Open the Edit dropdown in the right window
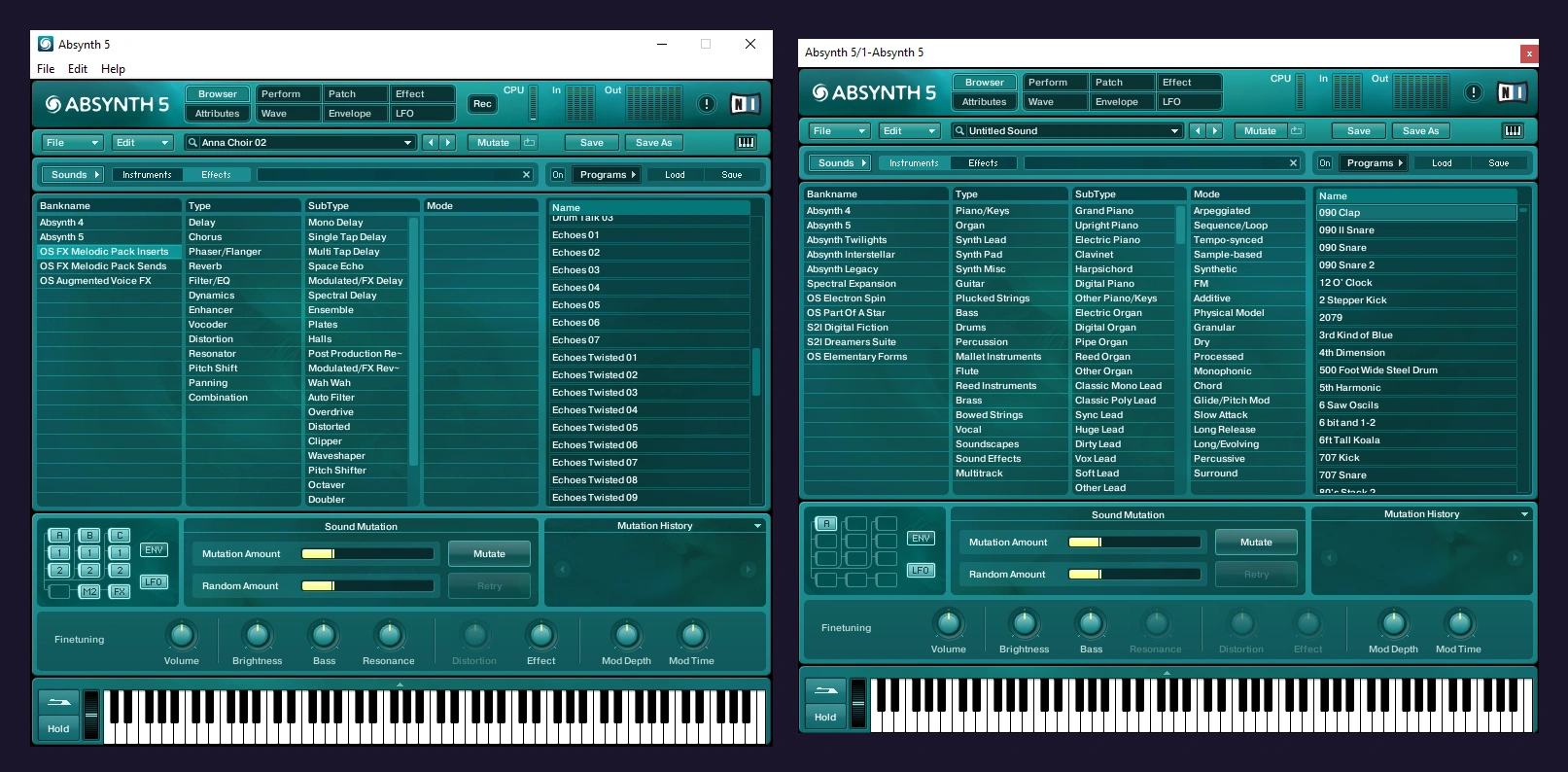The image size is (1568, 772). 910,131
